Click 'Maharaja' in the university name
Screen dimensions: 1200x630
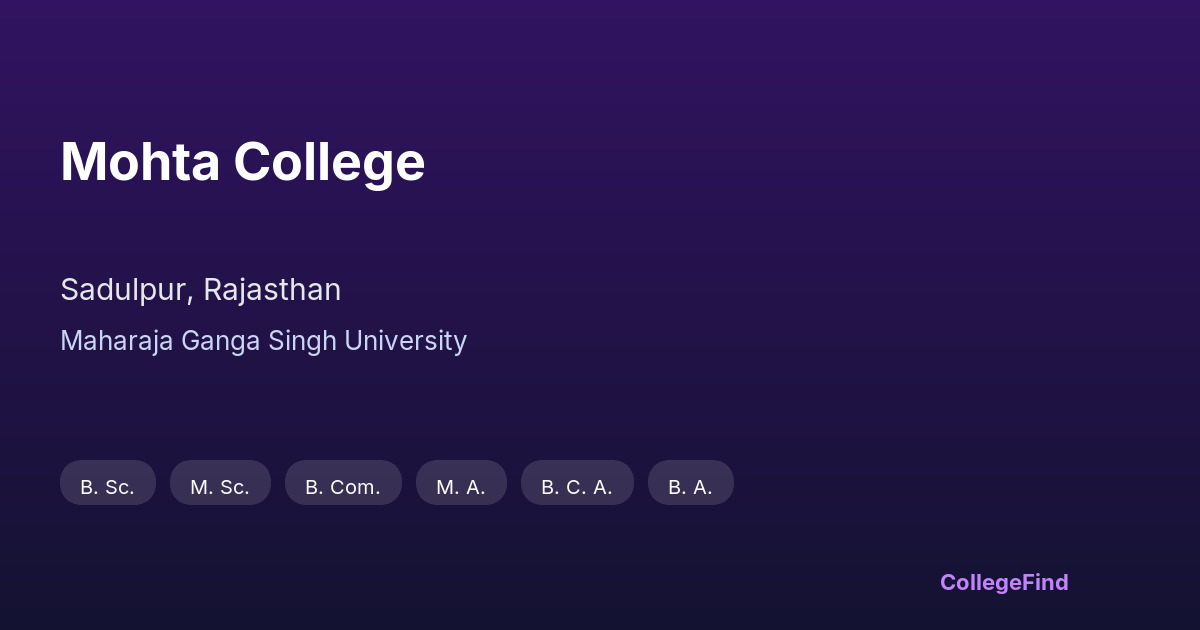117,341
